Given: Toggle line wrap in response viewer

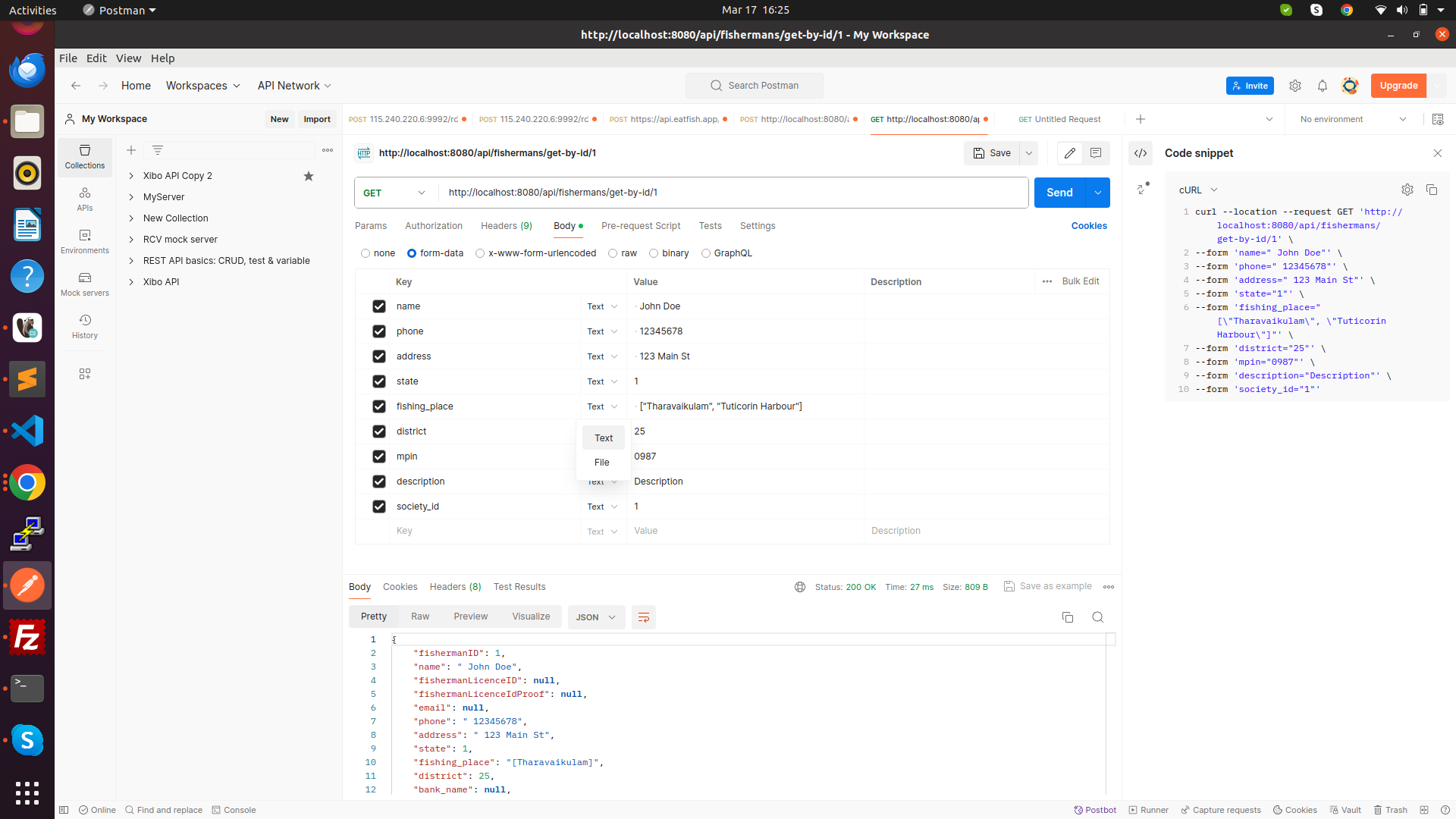Looking at the screenshot, I should coord(644,617).
